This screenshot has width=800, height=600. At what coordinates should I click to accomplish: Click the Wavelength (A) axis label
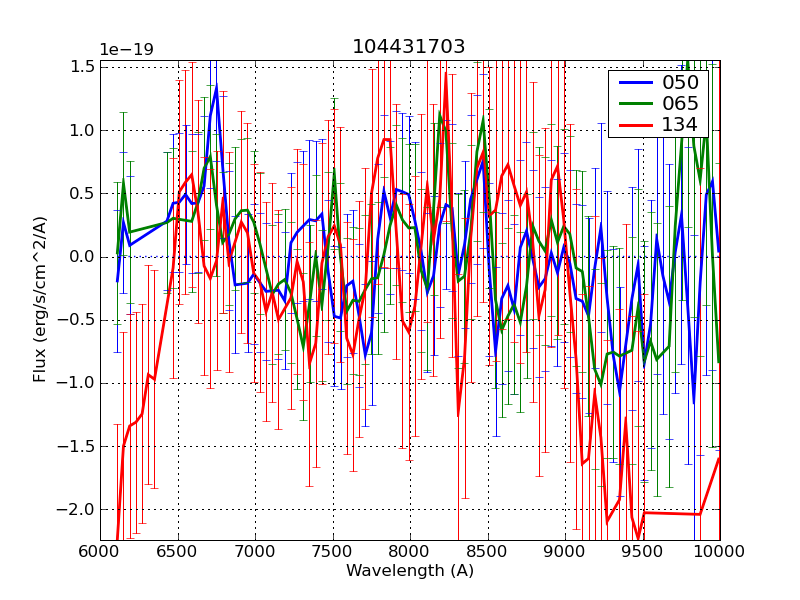pyautogui.click(x=410, y=571)
